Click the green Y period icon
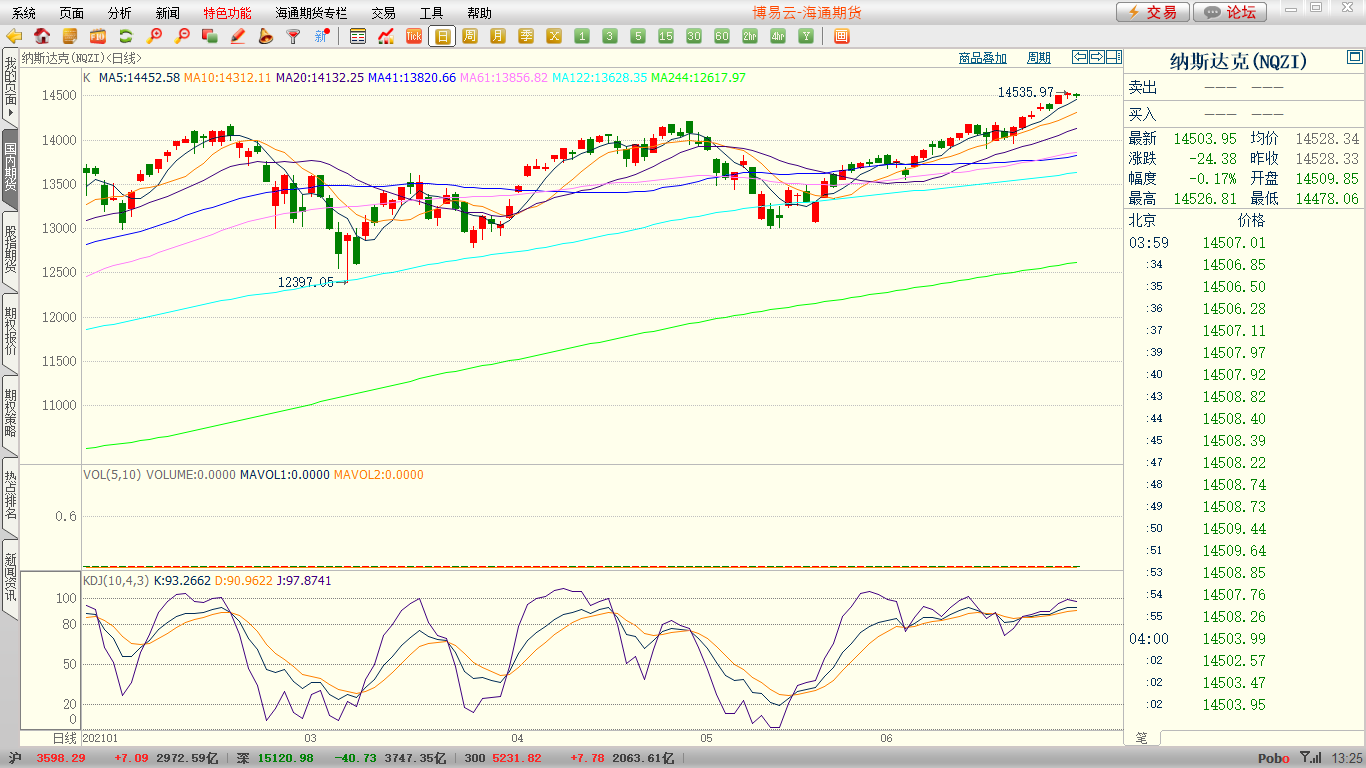 tap(806, 36)
